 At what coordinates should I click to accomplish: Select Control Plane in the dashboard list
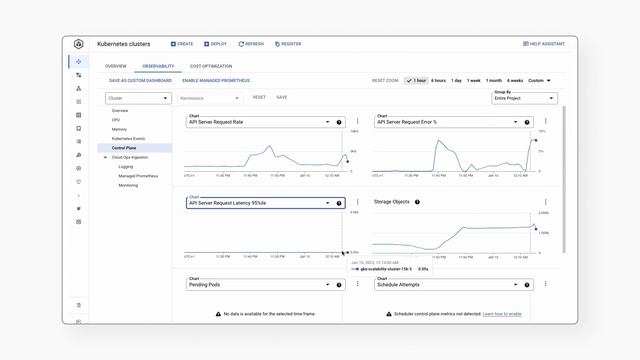(134, 148)
